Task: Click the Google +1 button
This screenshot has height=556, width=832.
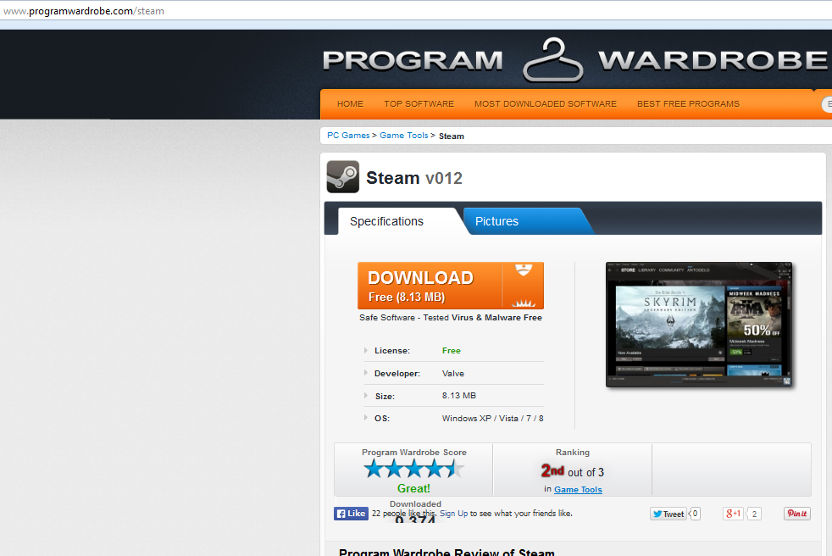Action: coord(733,513)
